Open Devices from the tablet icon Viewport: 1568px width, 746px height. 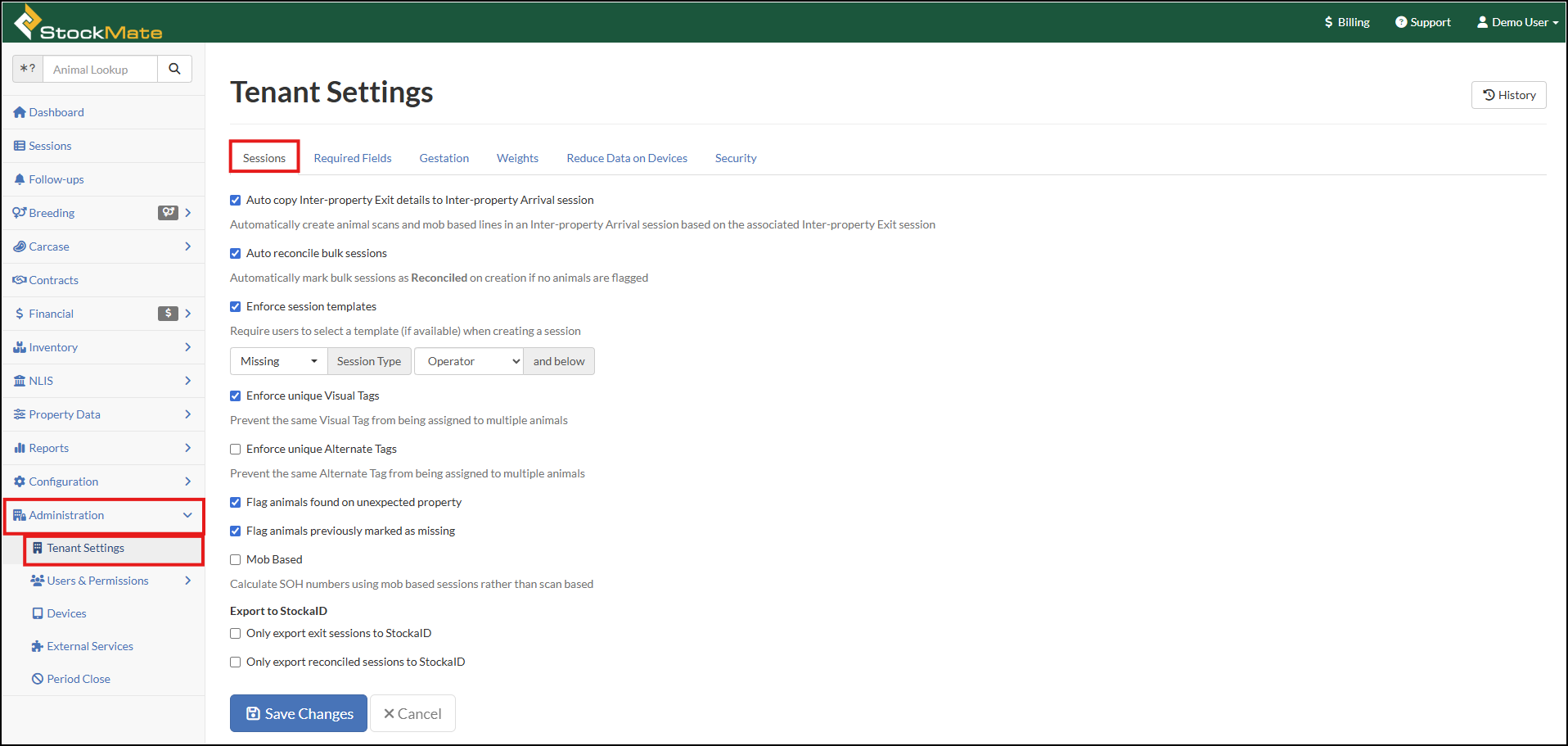[x=38, y=613]
